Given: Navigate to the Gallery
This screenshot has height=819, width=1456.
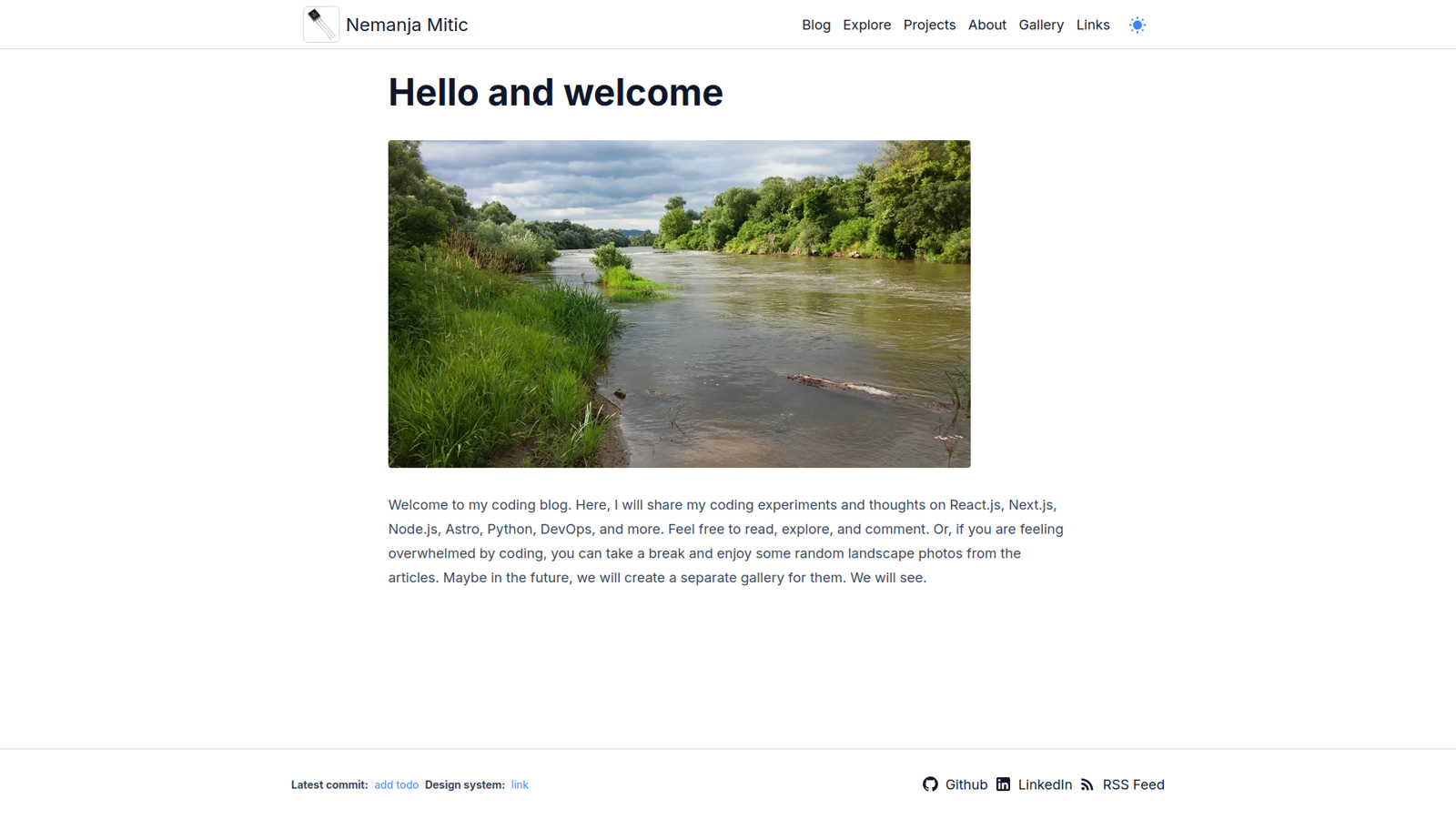Looking at the screenshot, I should (1041, 25).
